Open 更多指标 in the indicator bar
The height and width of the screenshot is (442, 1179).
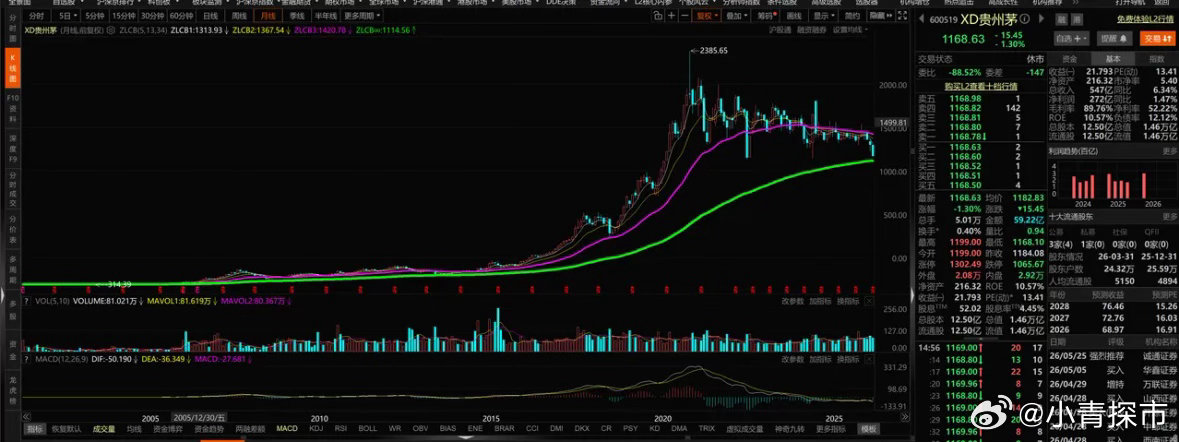(x=831, y=429)
